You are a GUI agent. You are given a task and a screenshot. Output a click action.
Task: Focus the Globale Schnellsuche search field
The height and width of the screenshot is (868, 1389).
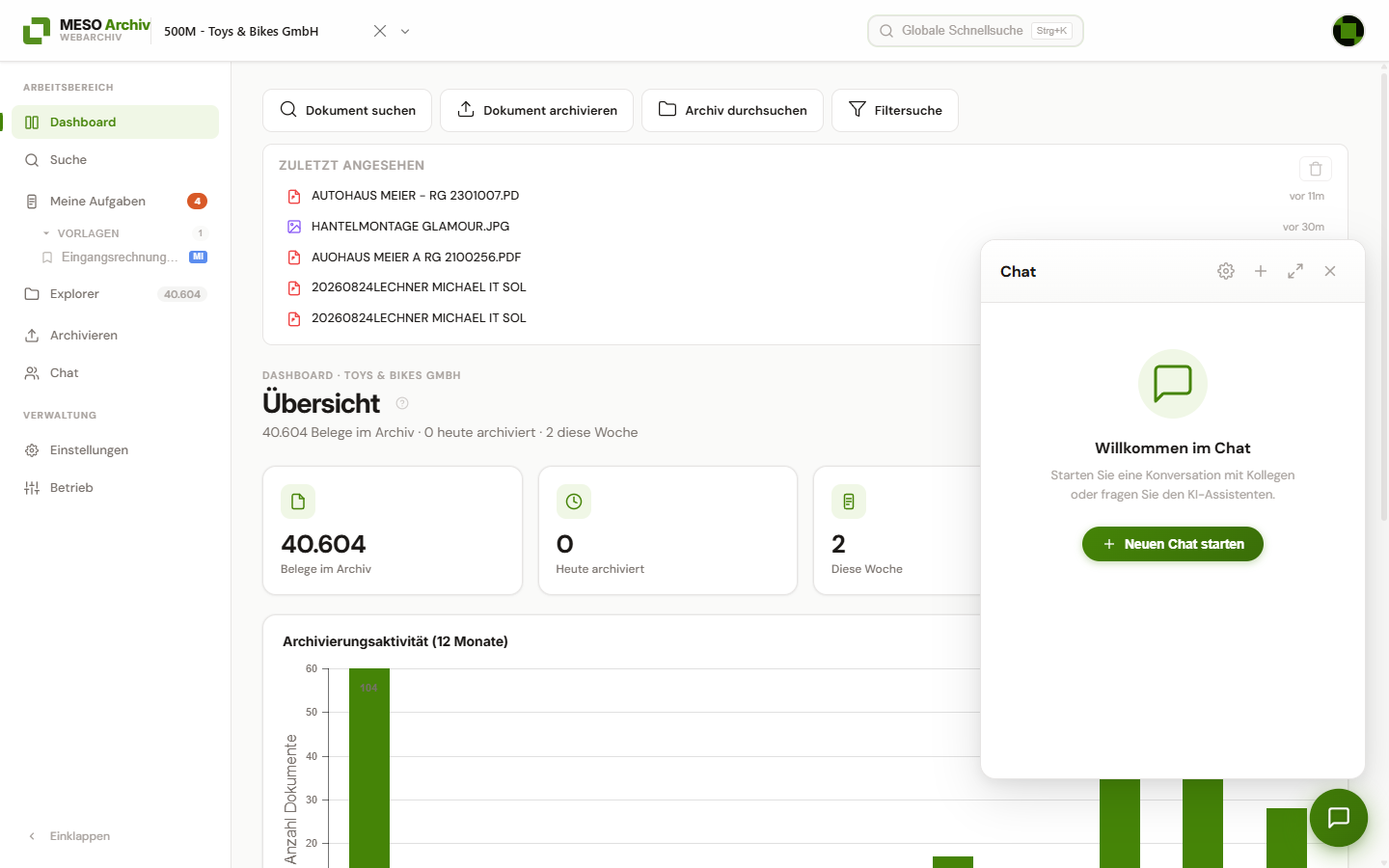pos(975,31)
